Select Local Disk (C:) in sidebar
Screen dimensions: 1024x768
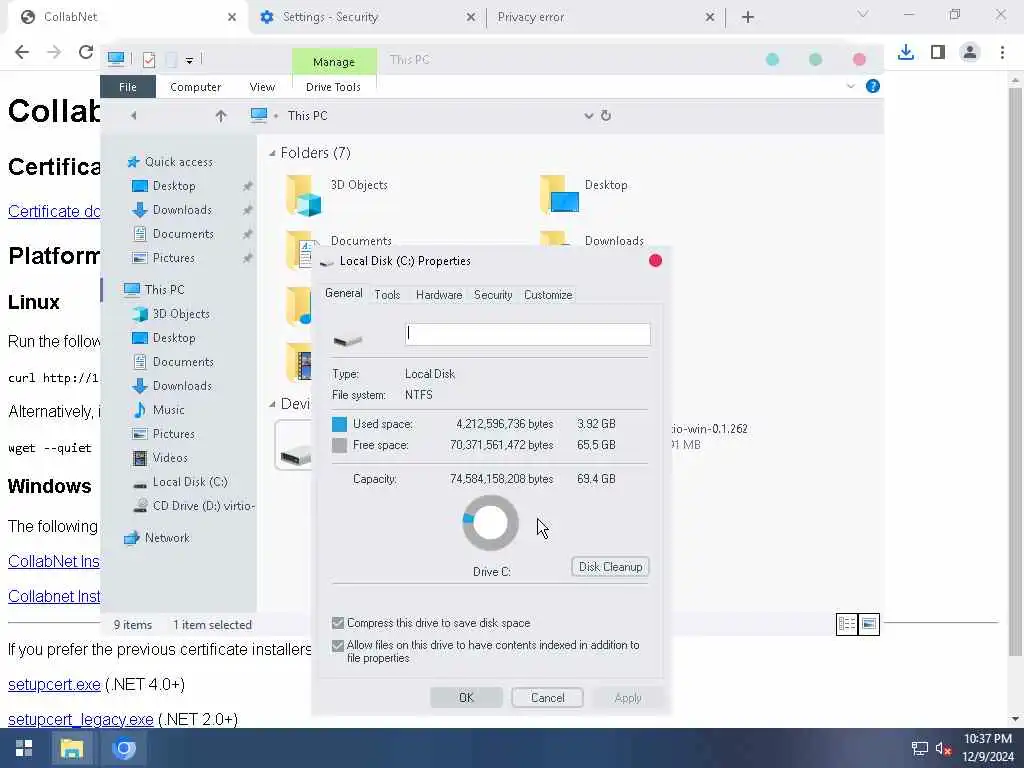190,482
